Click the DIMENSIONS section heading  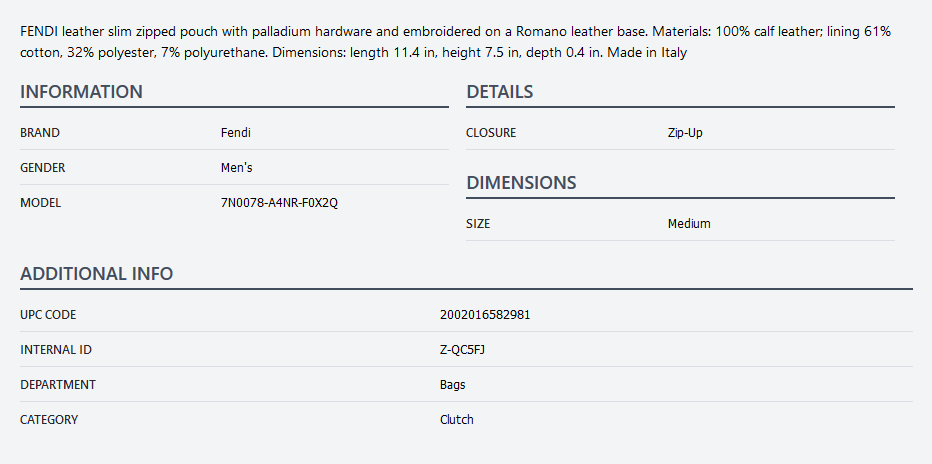click(x=521, y=183)
